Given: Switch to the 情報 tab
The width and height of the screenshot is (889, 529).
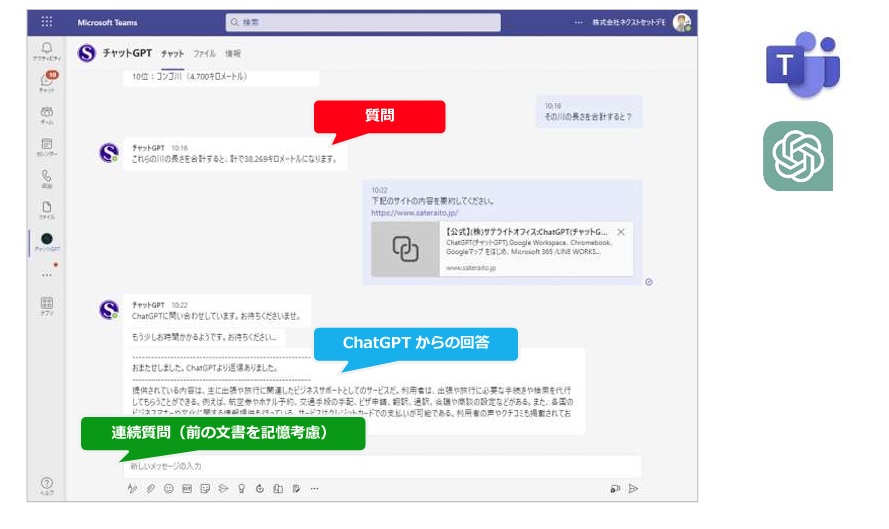Looking at the screenshot, I should click(x=233, y=53).
